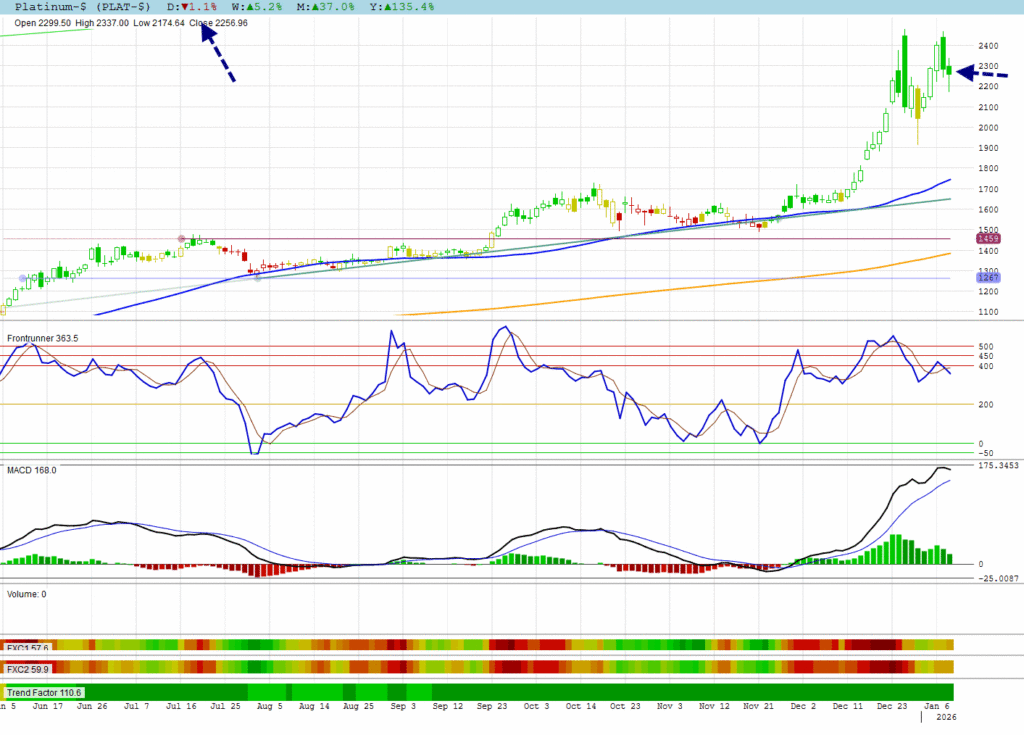Screen dimensions: 1024x735
Task: Click the Frontrunner 363.5 indicator label
Action: pyautogui.click(x=43, y=339)
